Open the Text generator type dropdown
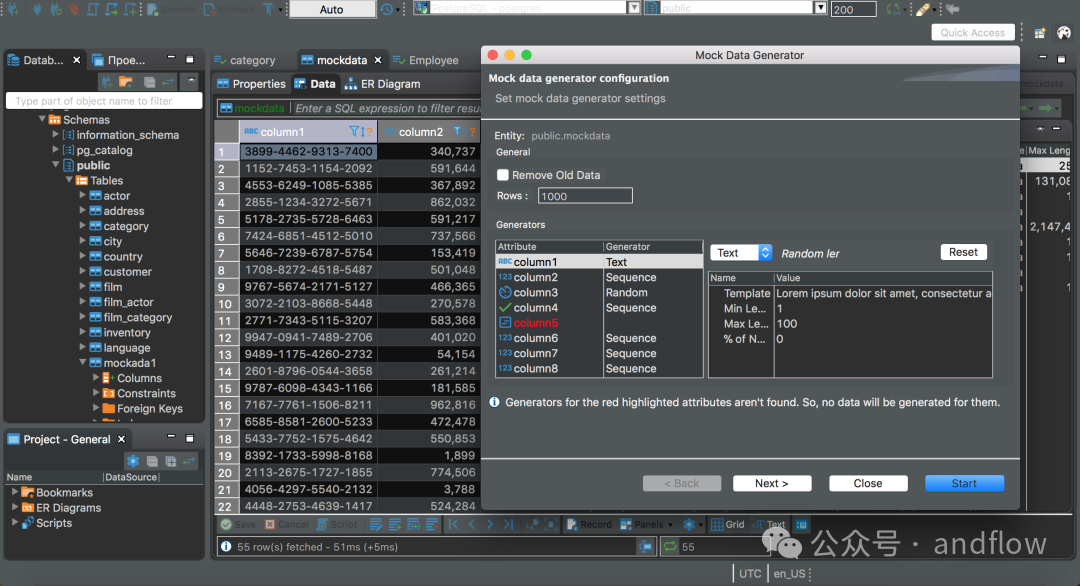This screenshot has width=1080, height=586. pyautogui.click(x=741, y=253)
